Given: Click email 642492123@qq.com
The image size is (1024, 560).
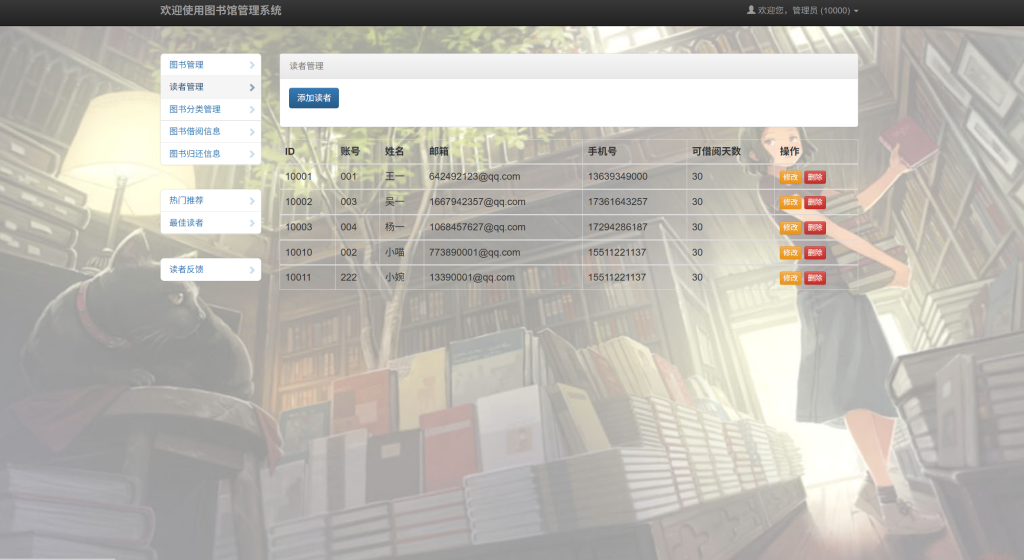Looking at the screenshot, I should (475, 177).
